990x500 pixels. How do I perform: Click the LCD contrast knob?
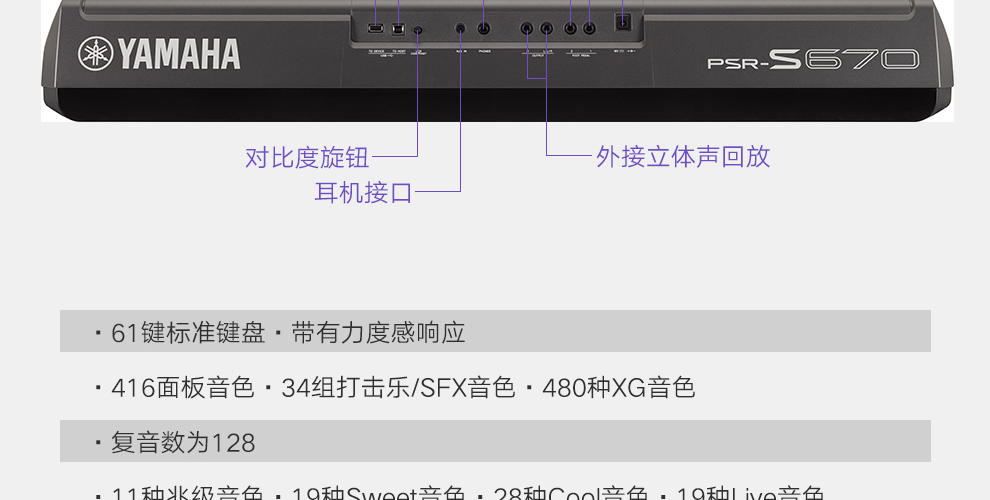click(417, 30)
